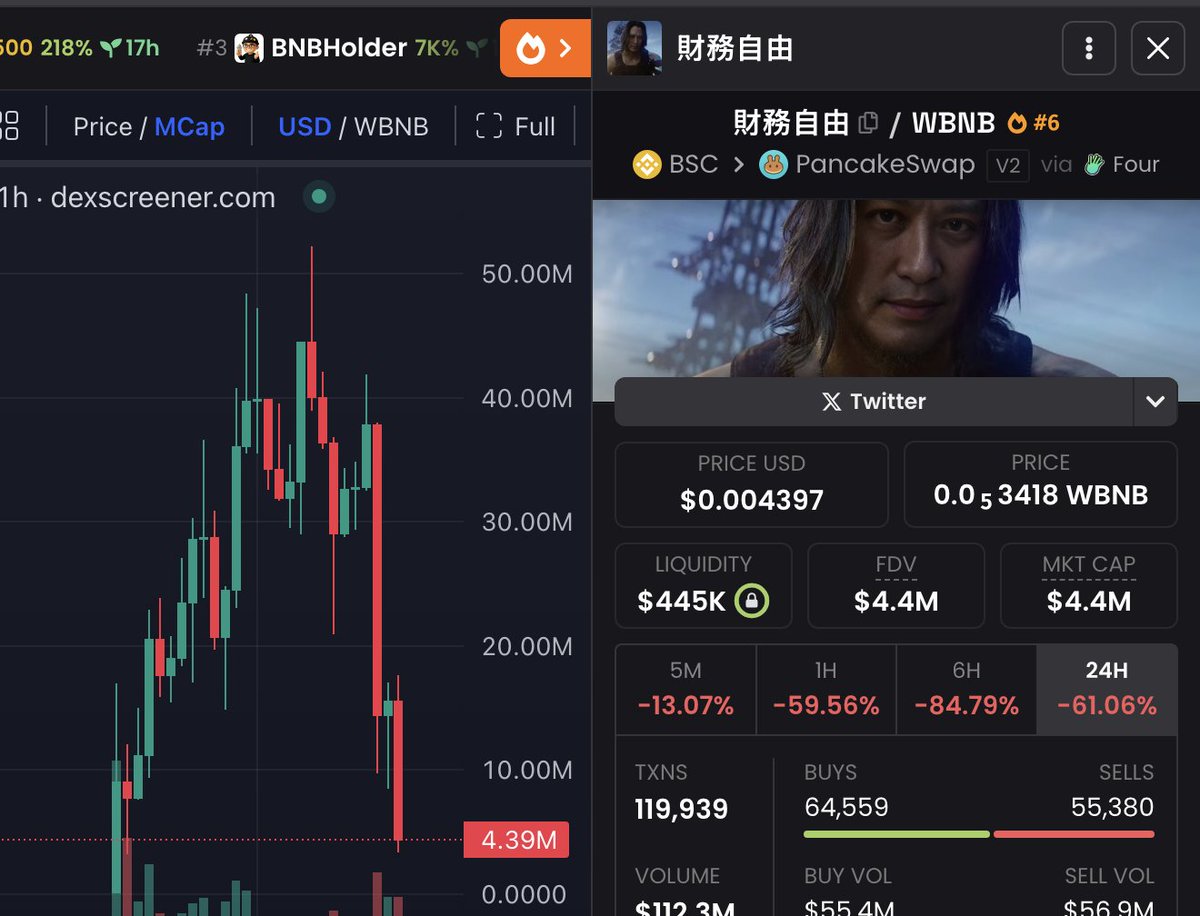Click the orange trending flame button
This screenshot has width=1200, height=916.
[x=545, y=48]
